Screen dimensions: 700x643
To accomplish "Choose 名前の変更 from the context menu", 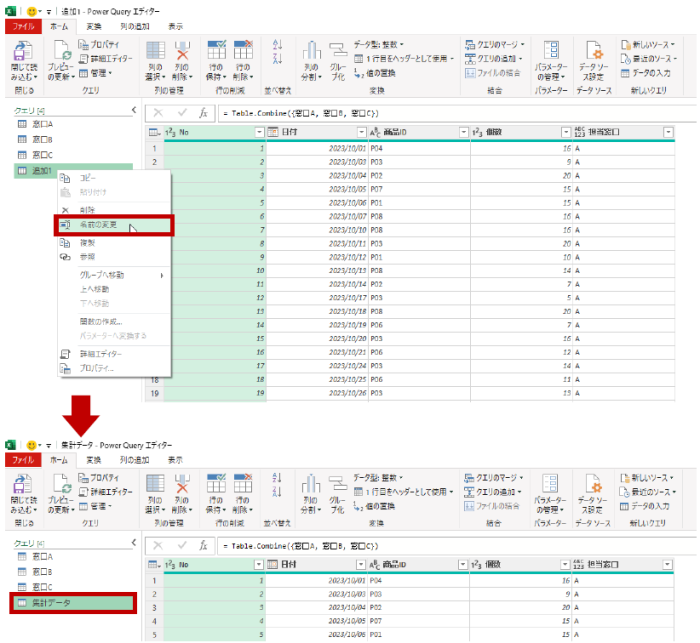I will [100, 225].
